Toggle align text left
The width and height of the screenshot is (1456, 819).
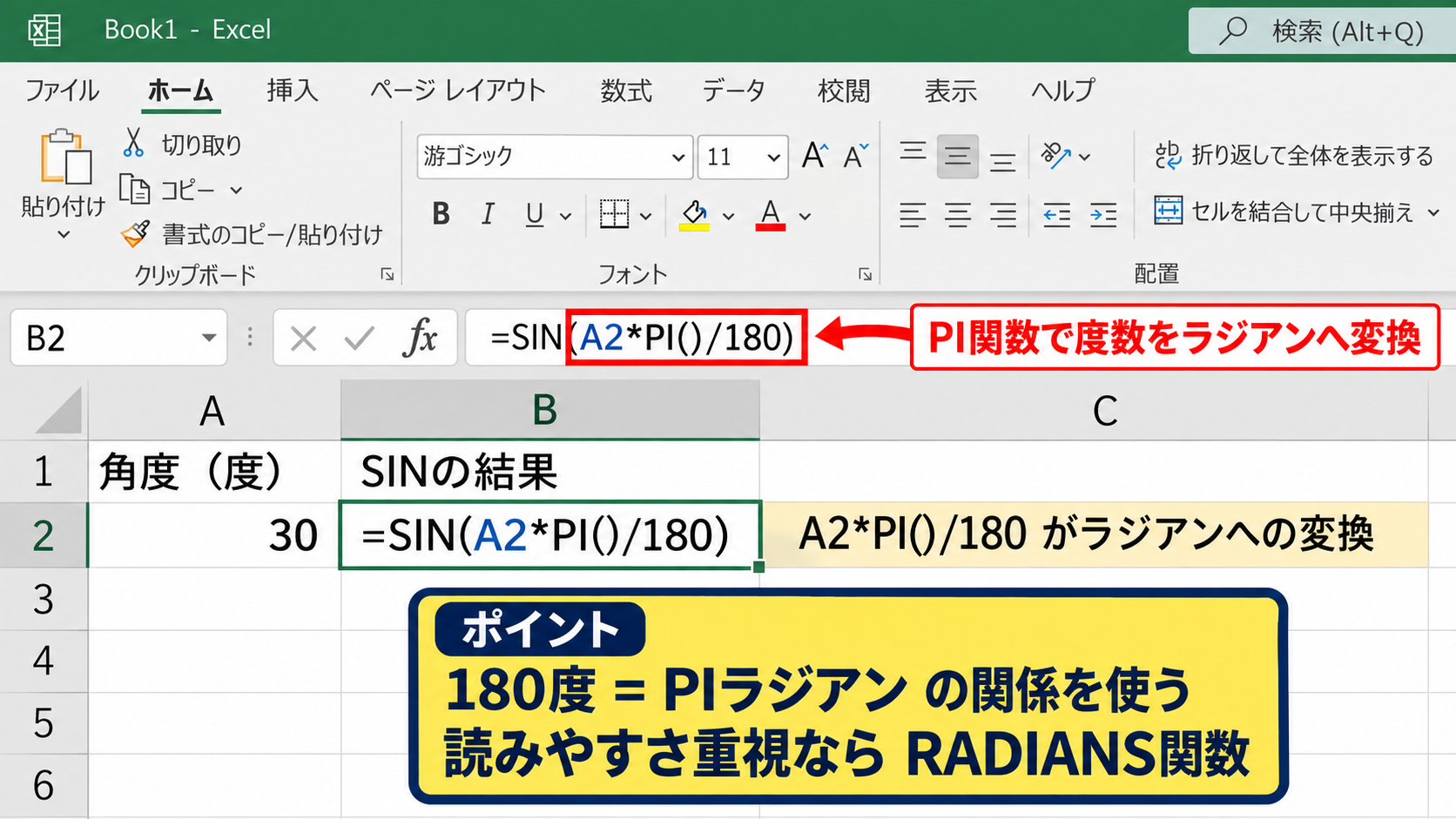pos(913,214)
